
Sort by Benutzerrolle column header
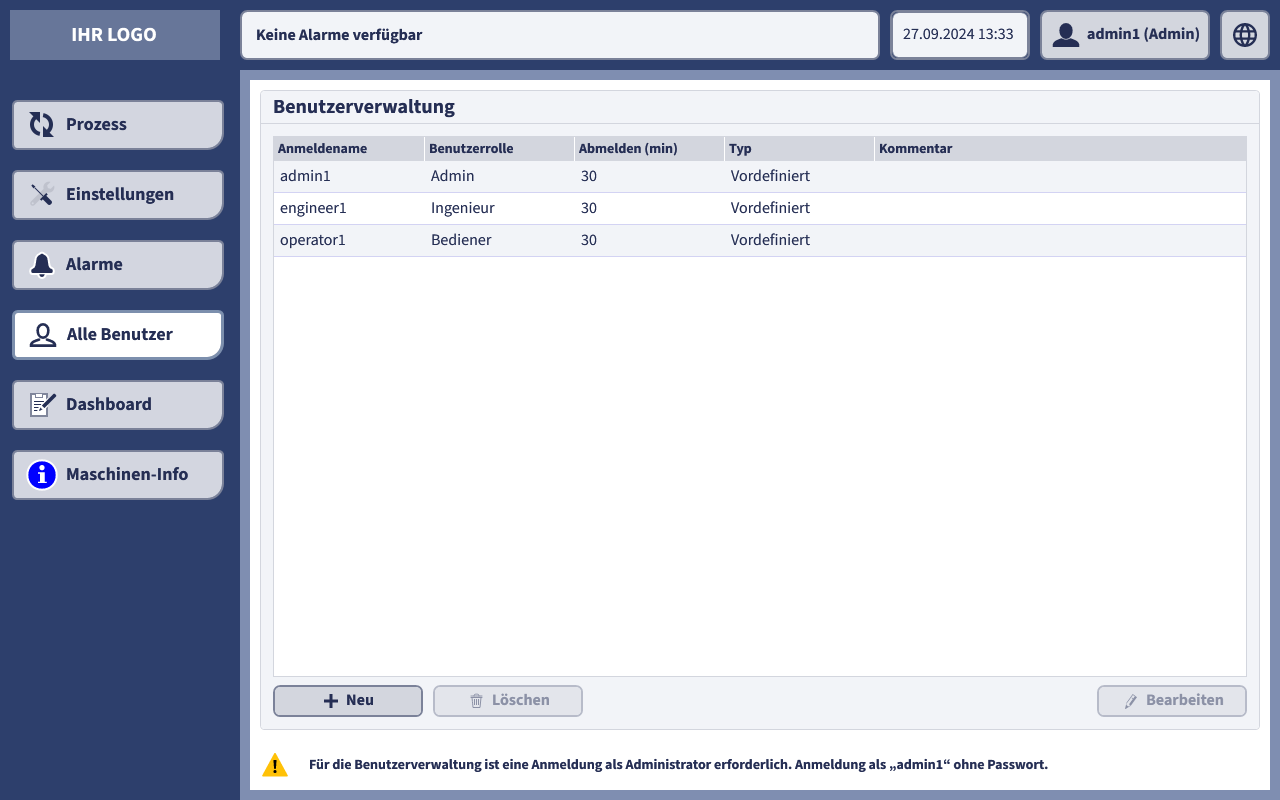coord(499,148)
